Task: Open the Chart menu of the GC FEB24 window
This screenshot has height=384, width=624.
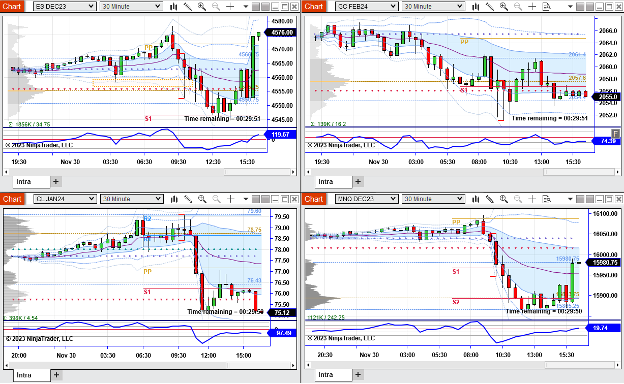Action: point(314,6)
